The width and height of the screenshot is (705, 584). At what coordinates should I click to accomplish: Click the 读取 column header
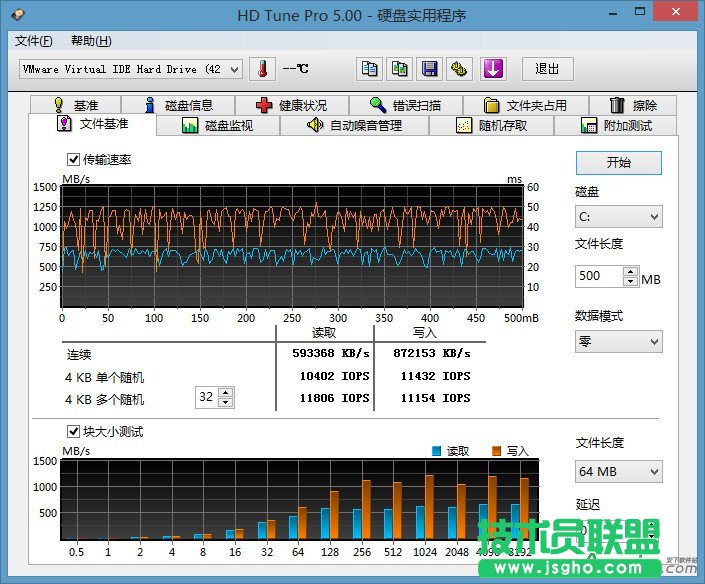[x=324, y=333]
